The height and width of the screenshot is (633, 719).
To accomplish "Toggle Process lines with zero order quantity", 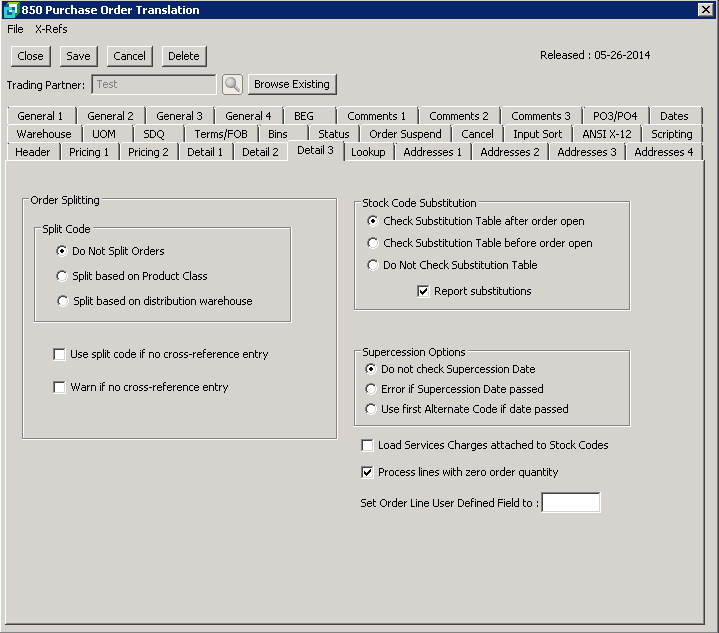I will tap(368, 472).
